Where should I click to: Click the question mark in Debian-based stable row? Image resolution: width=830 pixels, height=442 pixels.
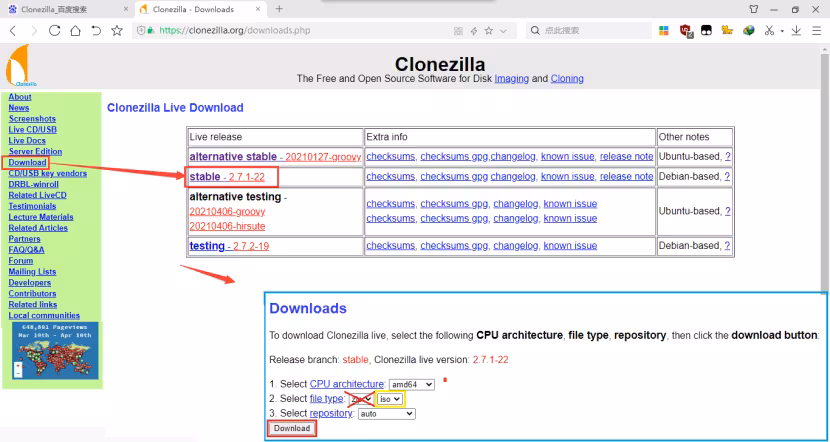(728, 176)
